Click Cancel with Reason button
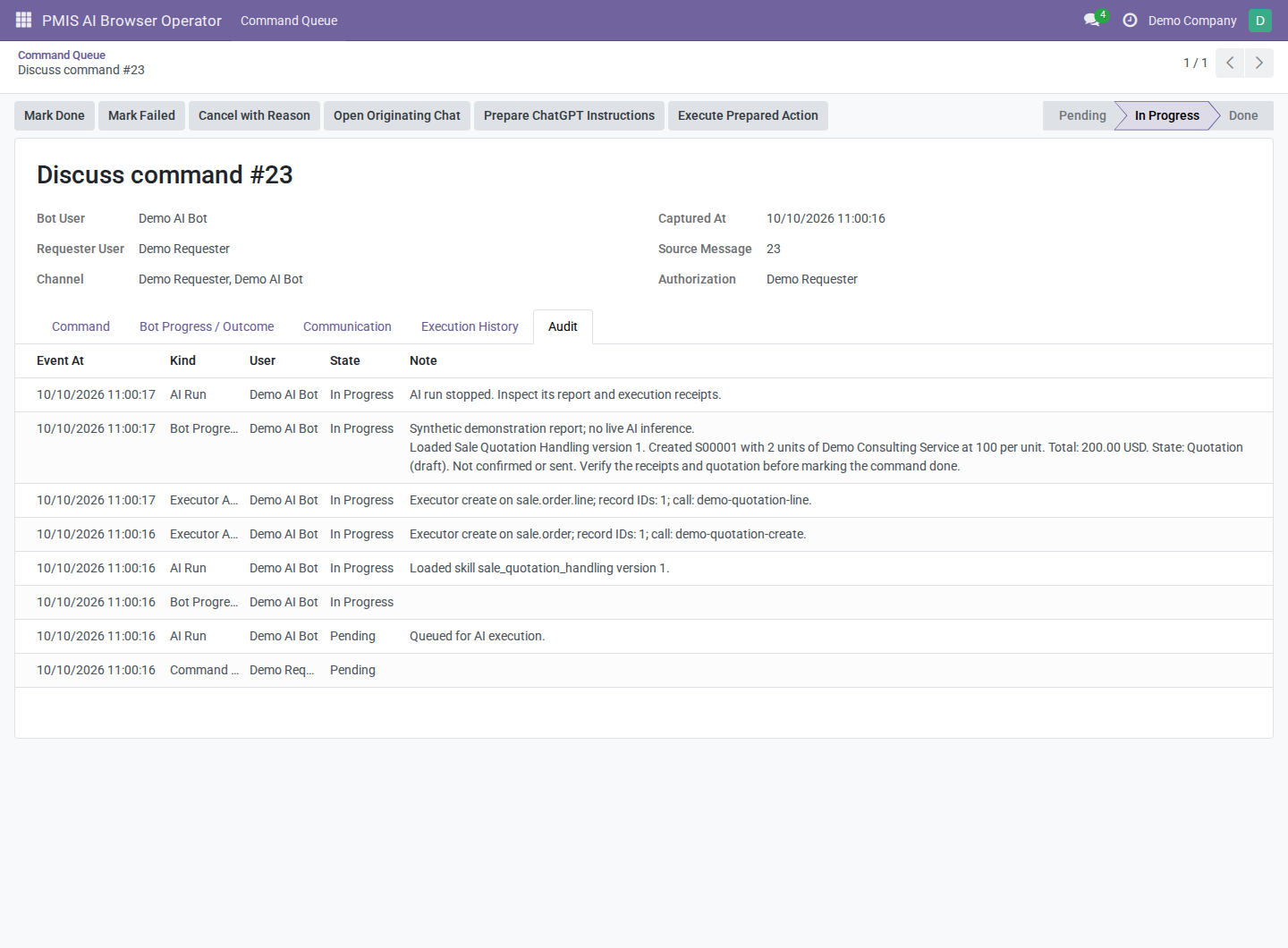 coord(254,115)
